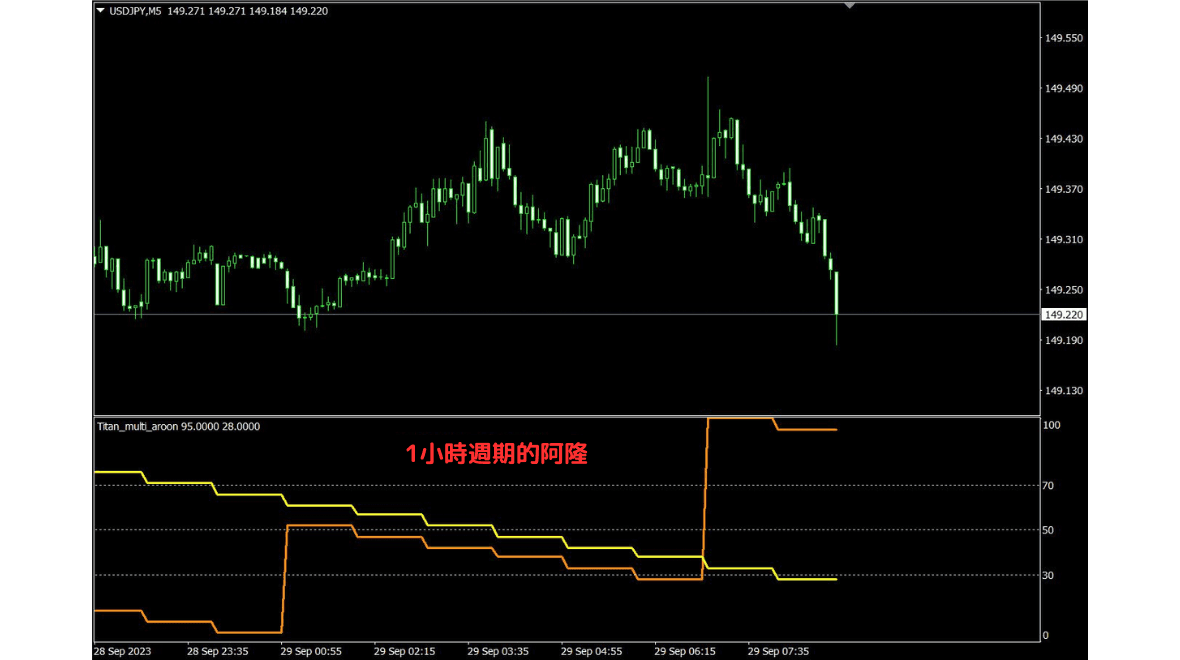Click the 30 level on indicator scale
The width and height of the screenshot is (1180, 660).
pyautogui.click(x=1050, y=575)
